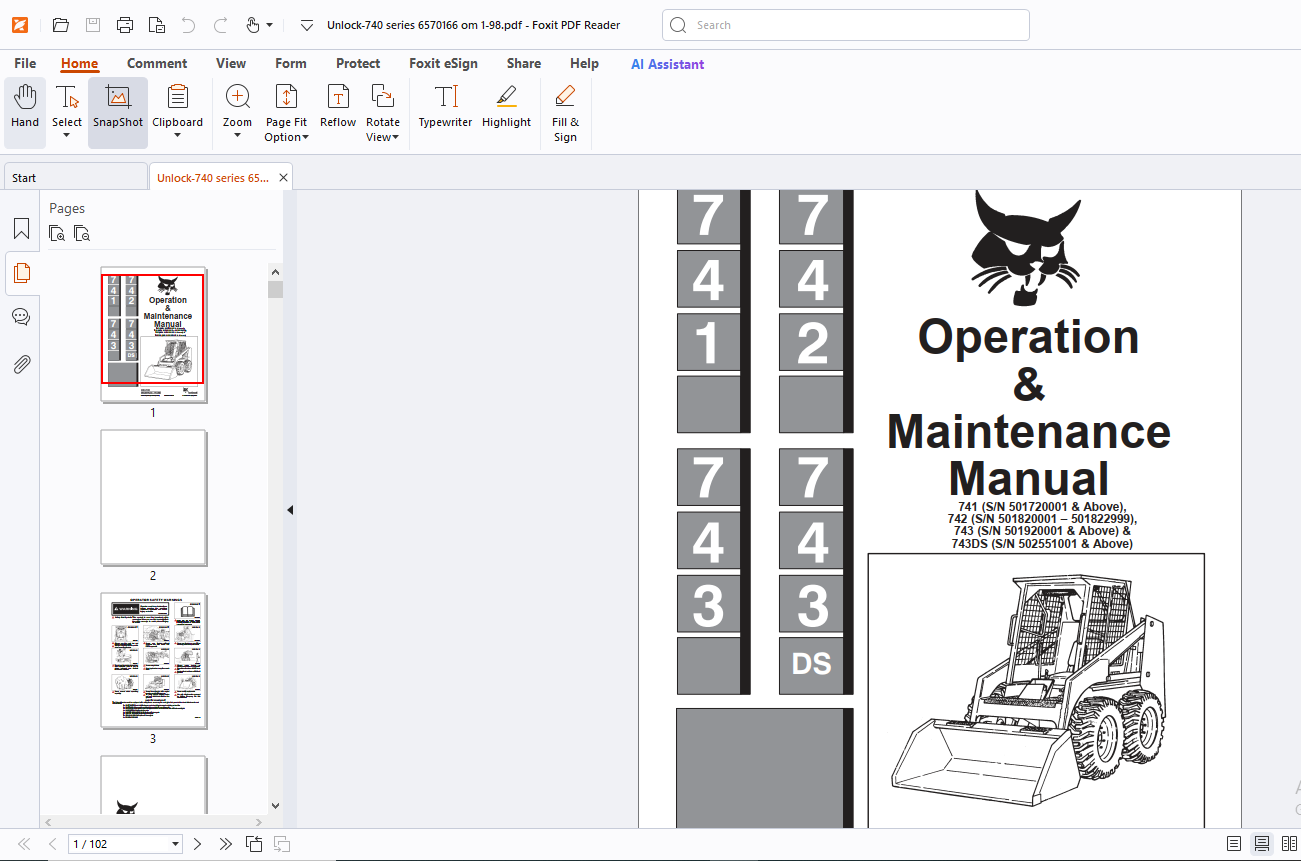
Task: Click the previous view icon in status bar
Action: [x=254, y=844]
